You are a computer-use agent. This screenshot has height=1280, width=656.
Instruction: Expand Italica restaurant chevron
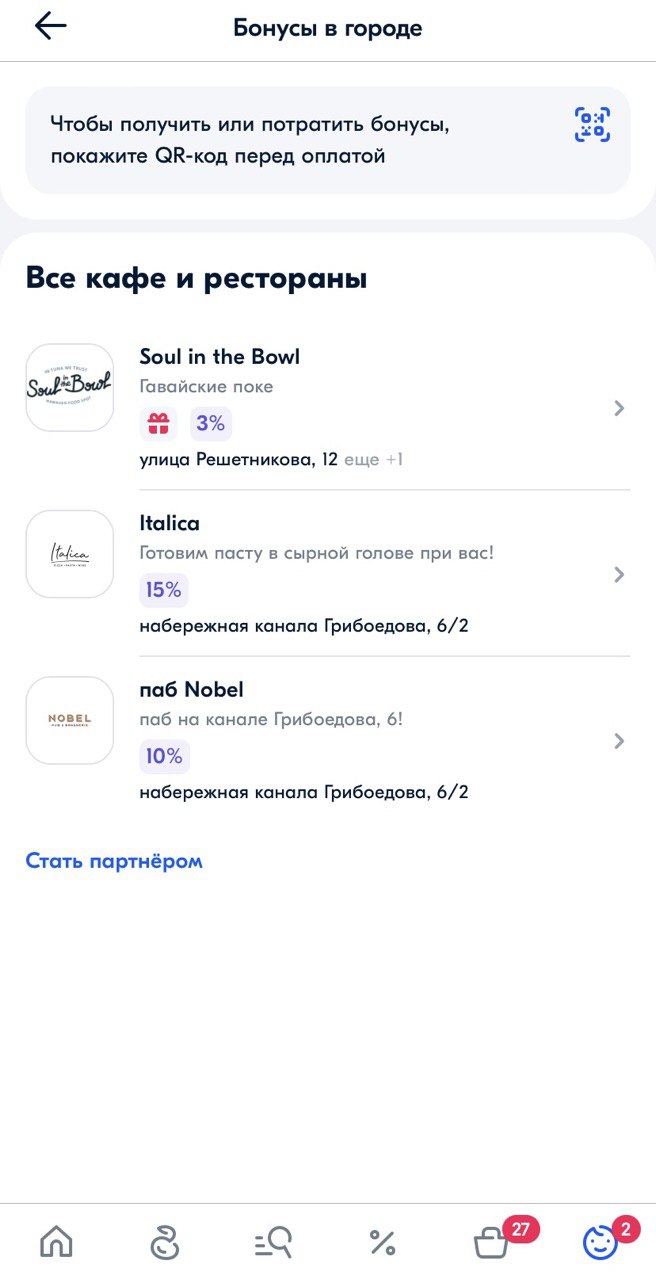pyautogui.click(x=619, y=575)
